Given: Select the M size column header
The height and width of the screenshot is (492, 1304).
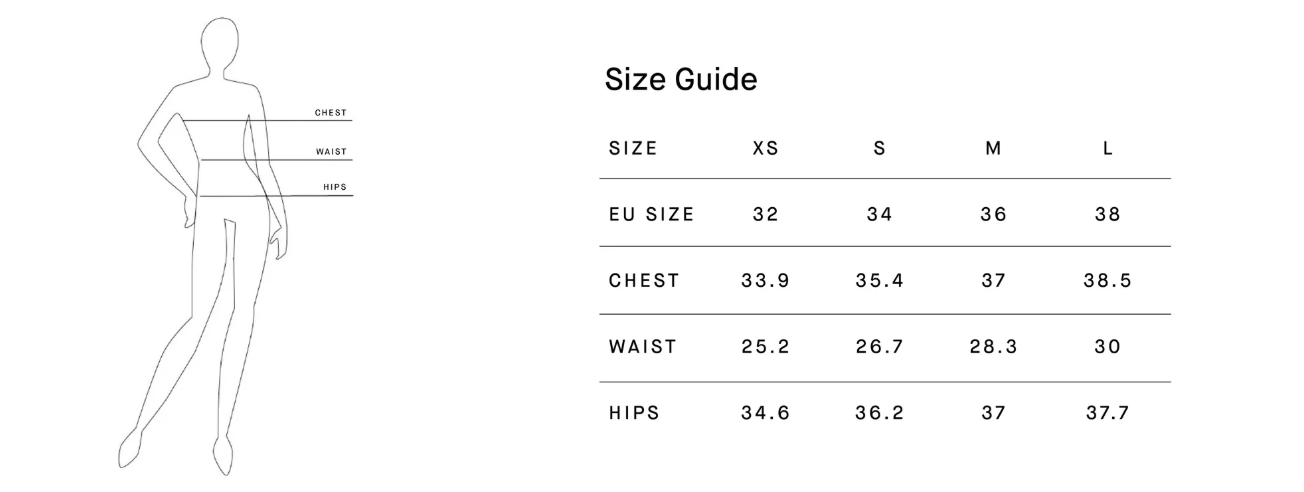Looking at the screenshot, I should pos(993,148).
